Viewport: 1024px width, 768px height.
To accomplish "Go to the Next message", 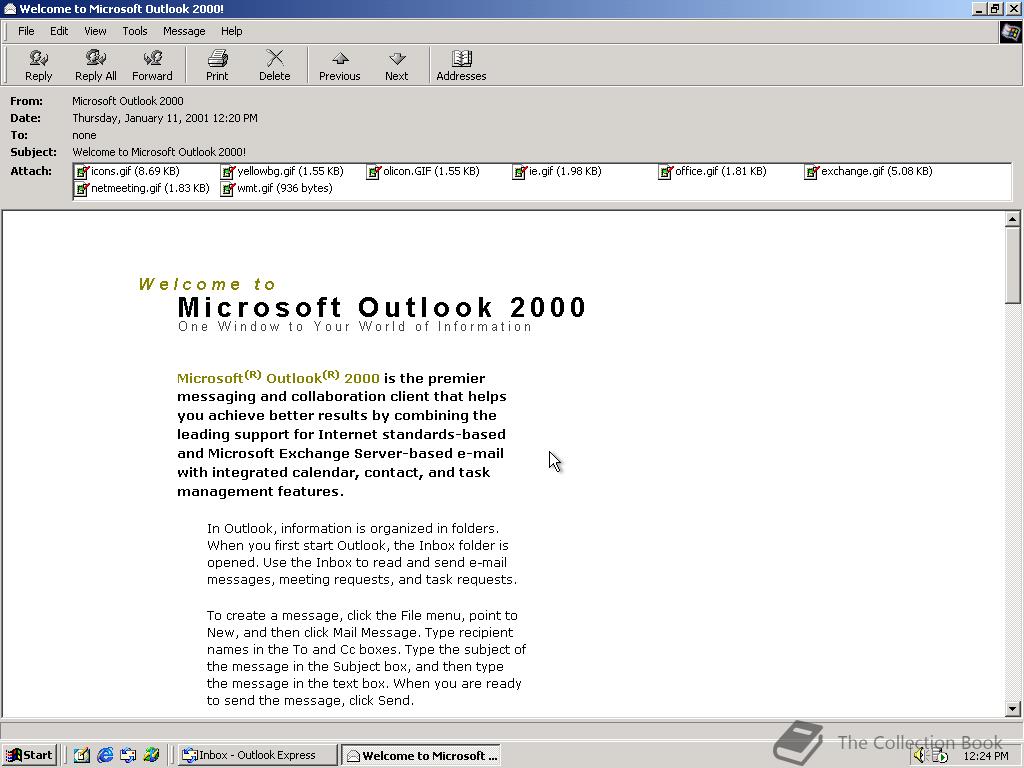I will click(x=396, y=65).
